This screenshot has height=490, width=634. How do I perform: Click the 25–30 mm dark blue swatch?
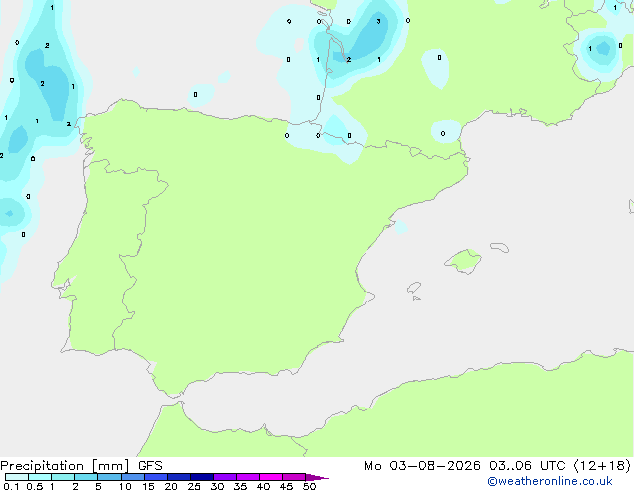(x=201, y=477)
